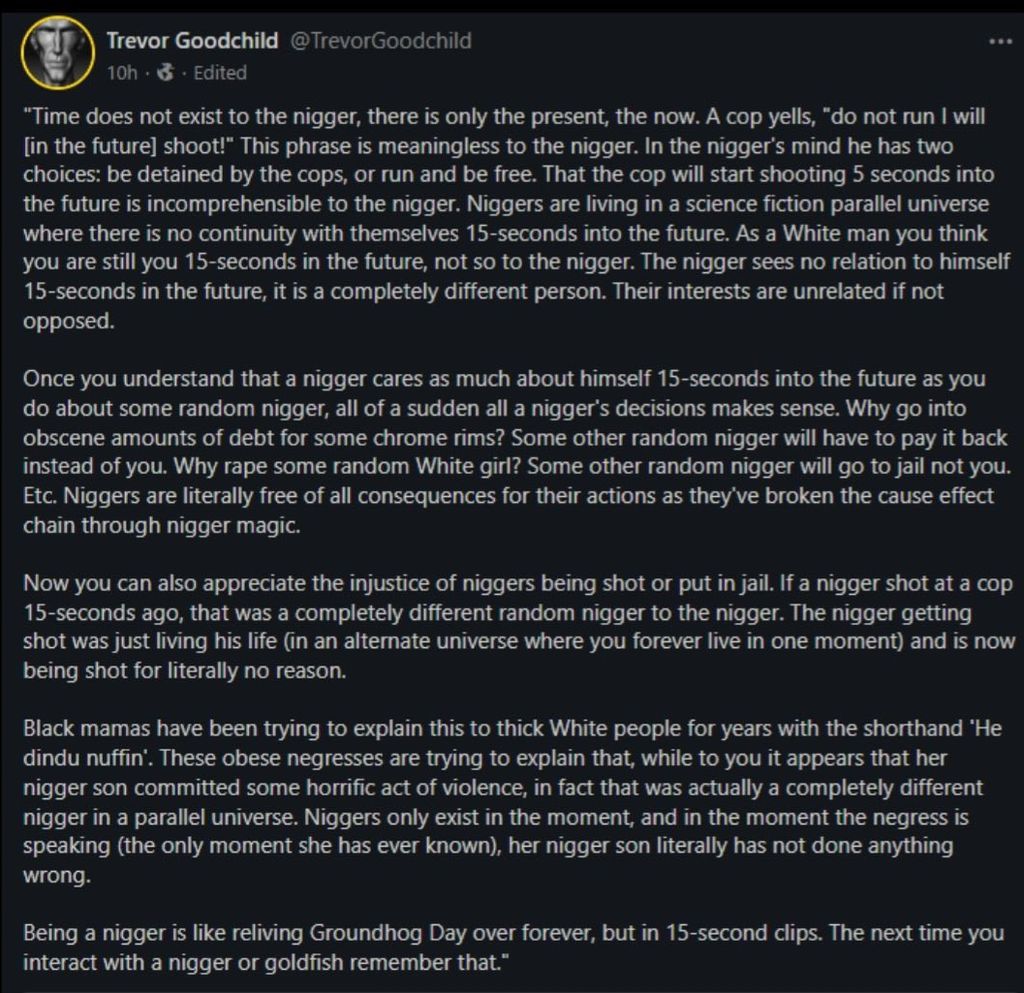Expand post actions from the top-right dots

(x=1000, y=42)
